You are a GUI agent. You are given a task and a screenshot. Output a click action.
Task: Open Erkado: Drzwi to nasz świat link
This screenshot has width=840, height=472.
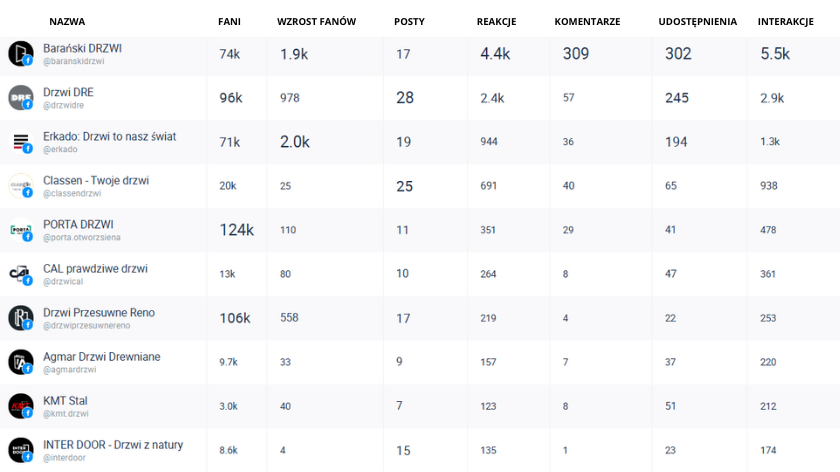(109, 136)
